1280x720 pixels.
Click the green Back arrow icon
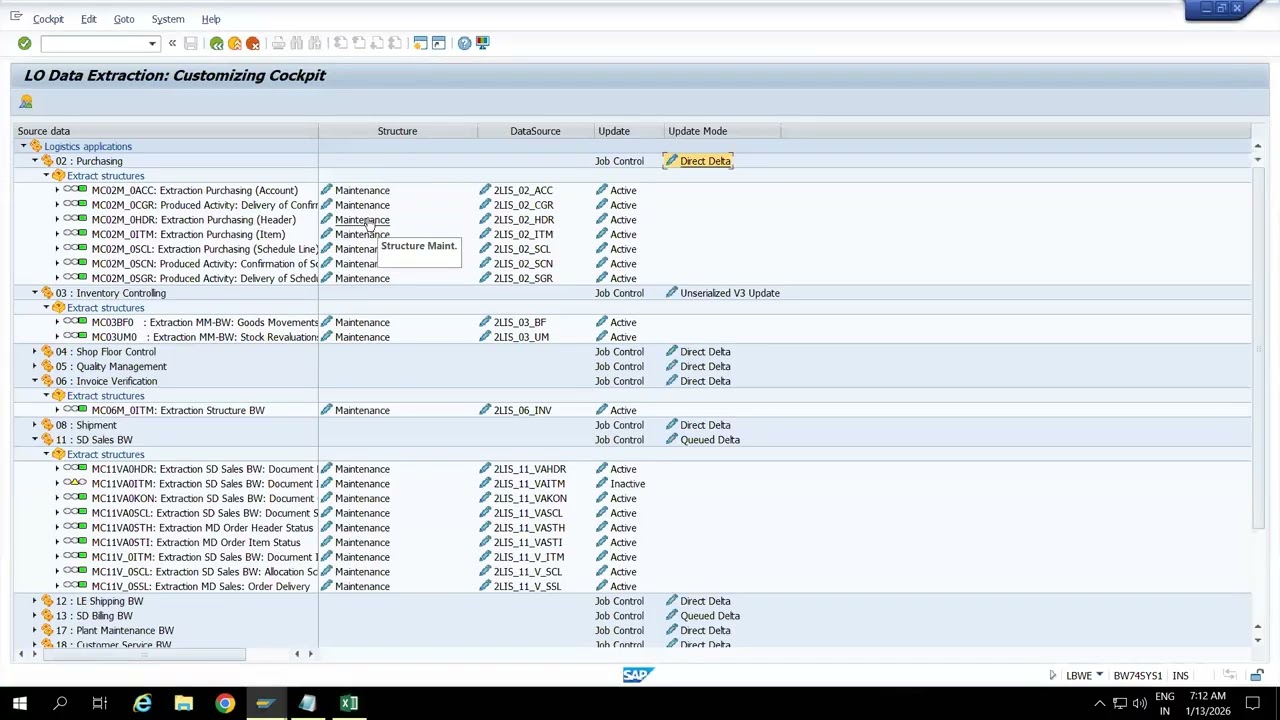pos(216,43)
